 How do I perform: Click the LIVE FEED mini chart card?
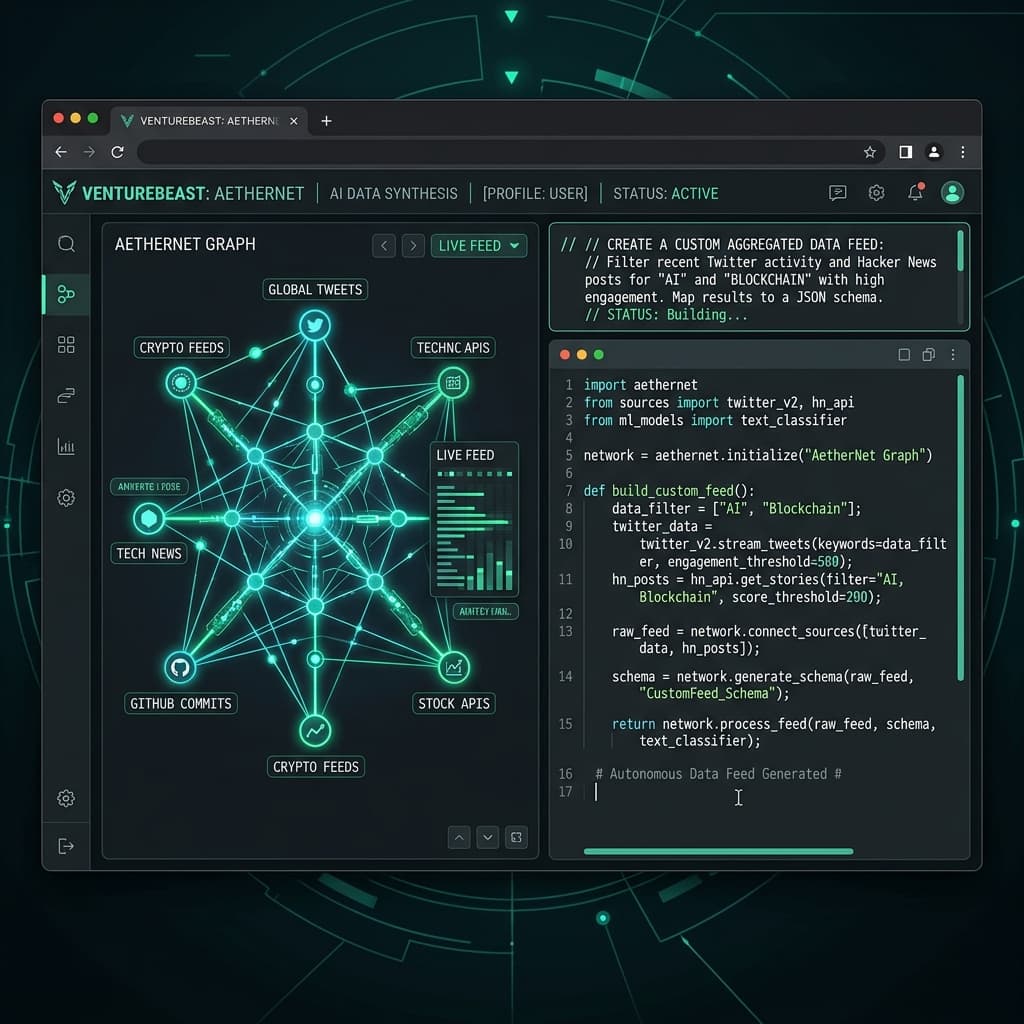tap(474, 519)
